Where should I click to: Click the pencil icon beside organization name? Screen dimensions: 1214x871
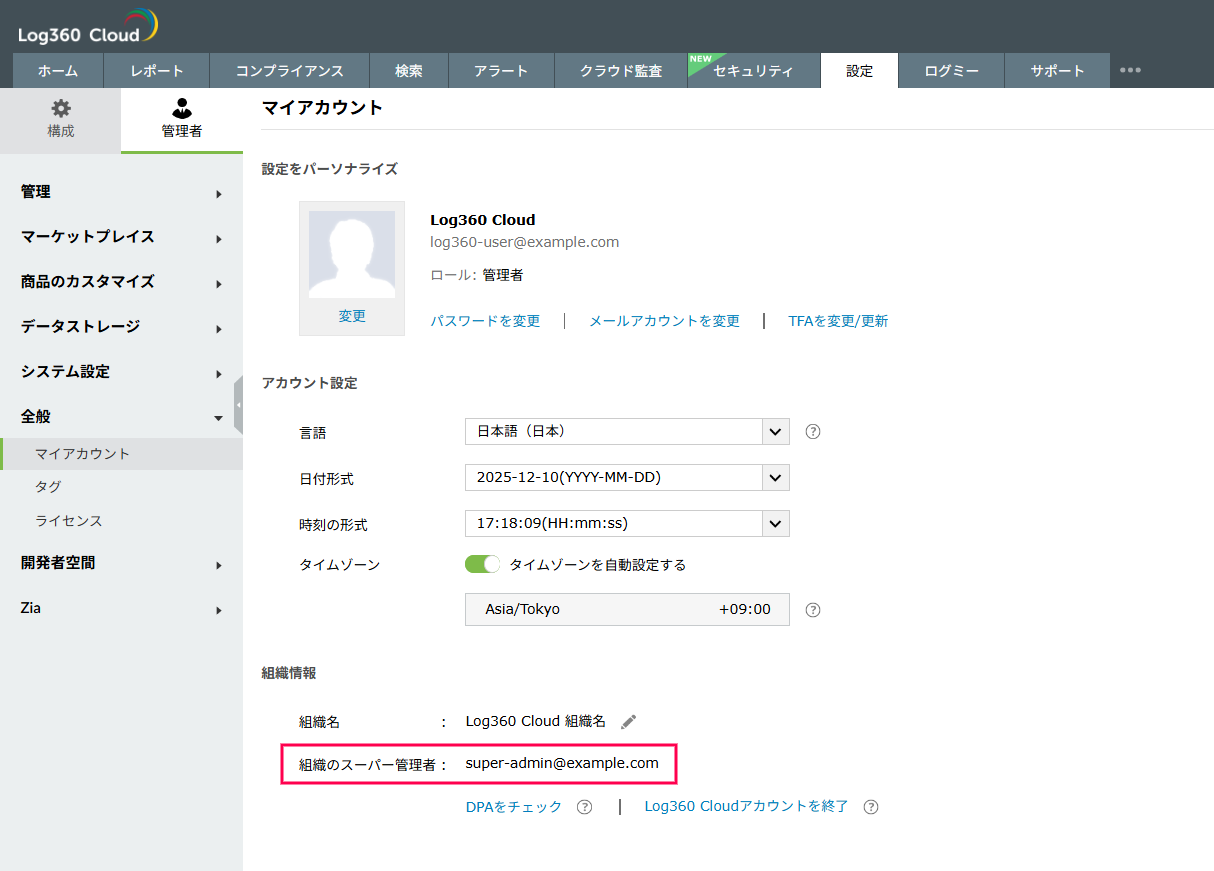coord(628,722)
